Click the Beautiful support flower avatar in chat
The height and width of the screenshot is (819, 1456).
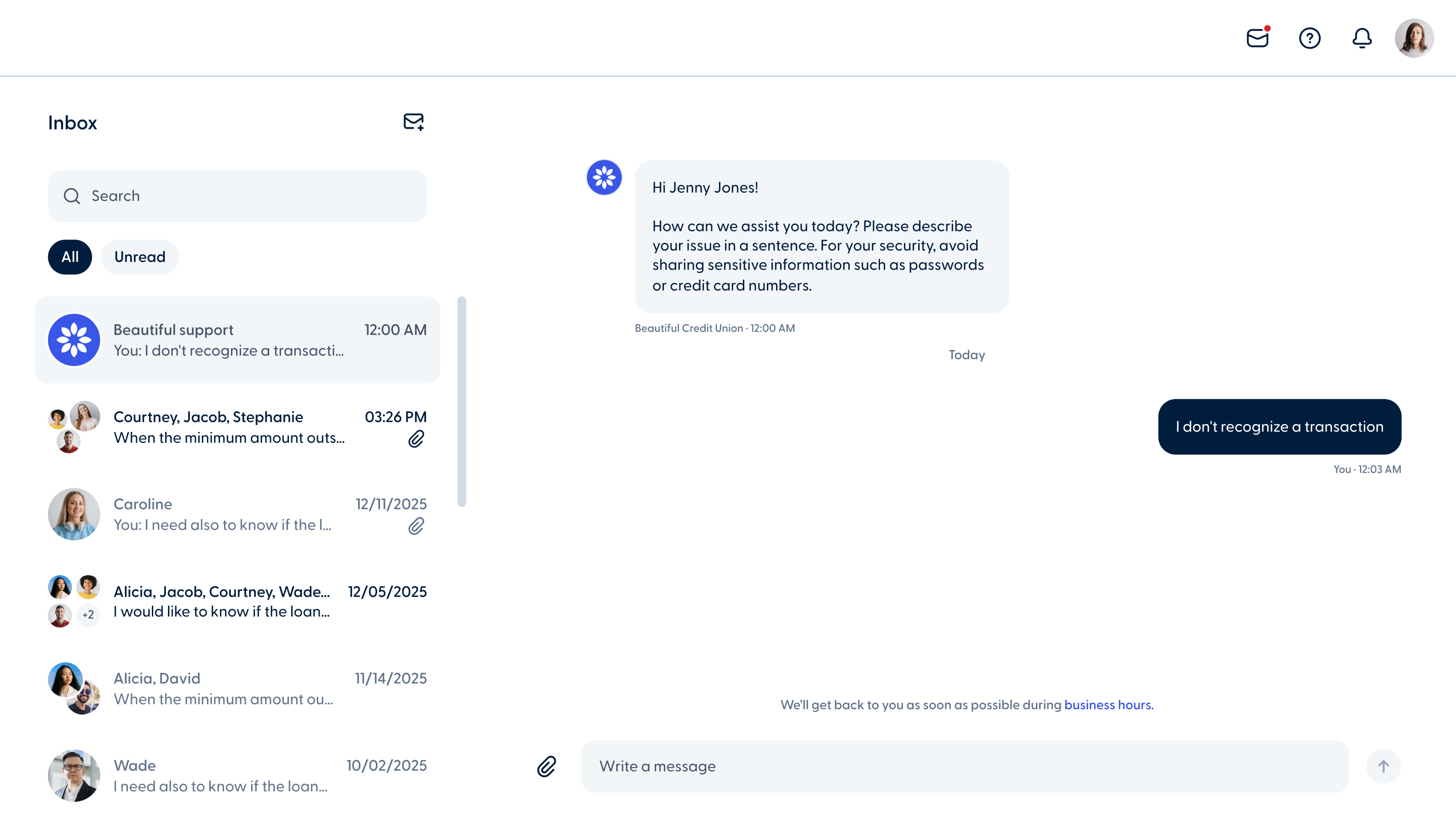(604, 177)
